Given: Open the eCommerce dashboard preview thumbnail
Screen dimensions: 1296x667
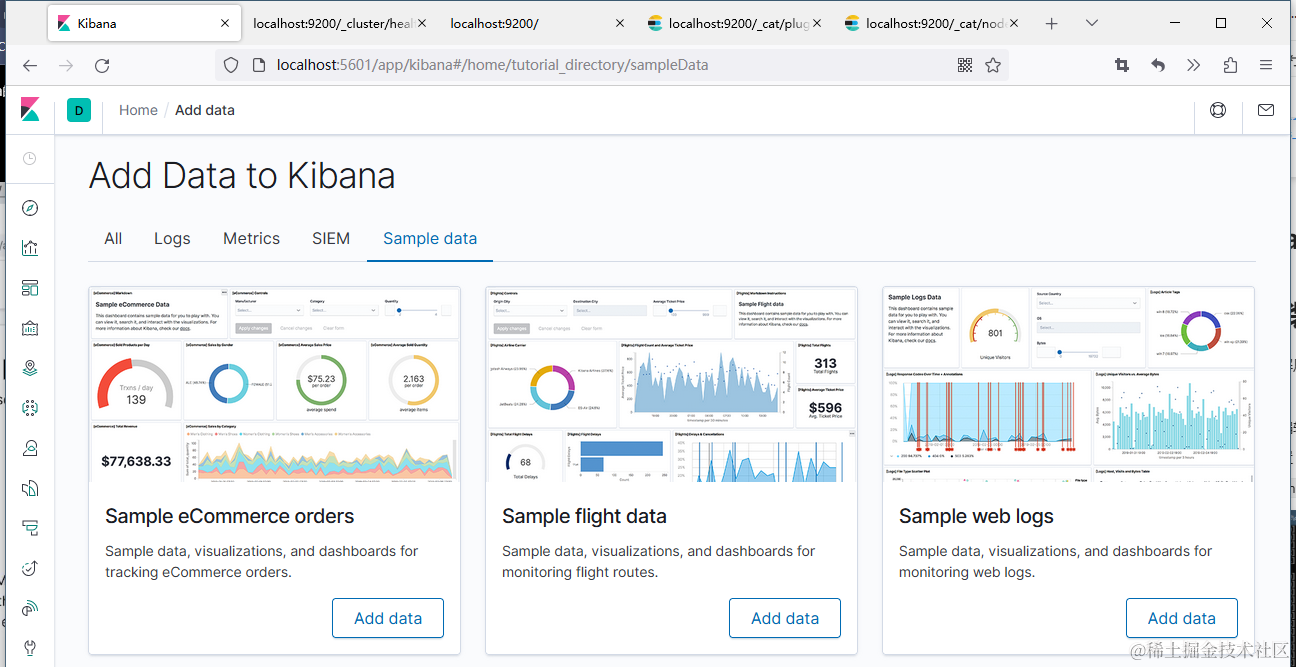Looking at the screenshot, I should [x=274, y=384].
